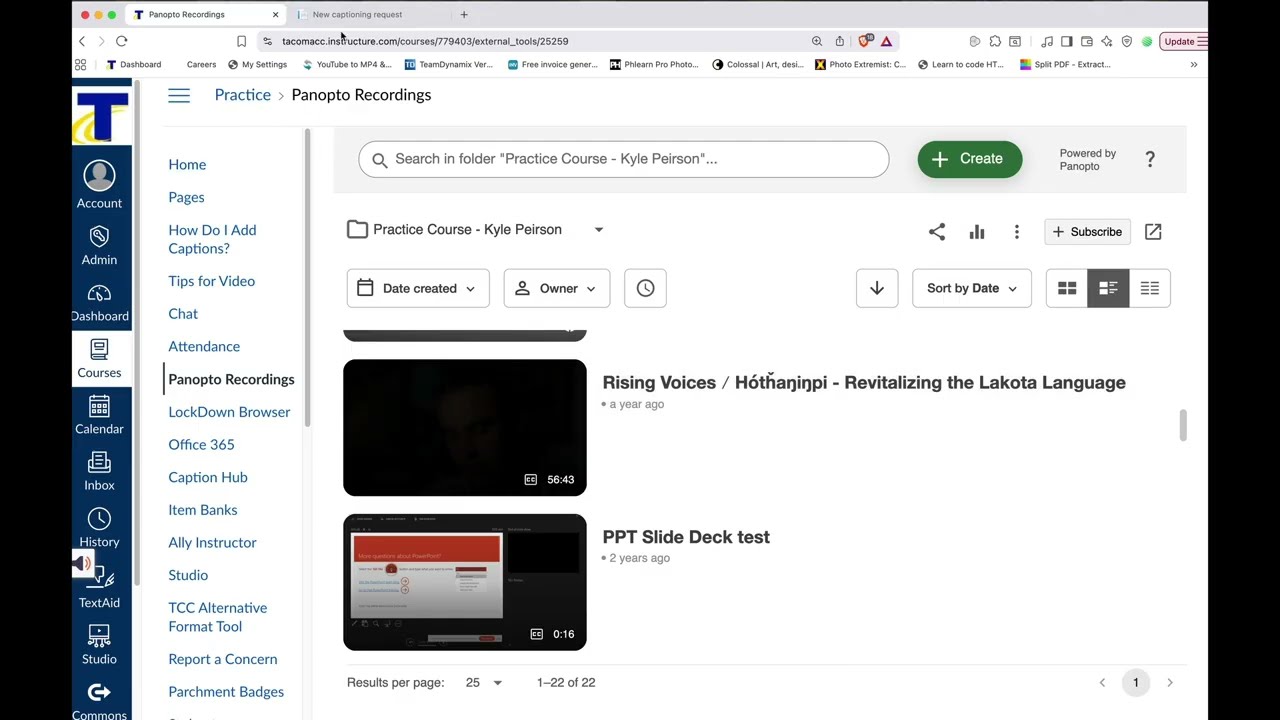
Task: Open Pages in course navigation
Action: pos(186,197)
